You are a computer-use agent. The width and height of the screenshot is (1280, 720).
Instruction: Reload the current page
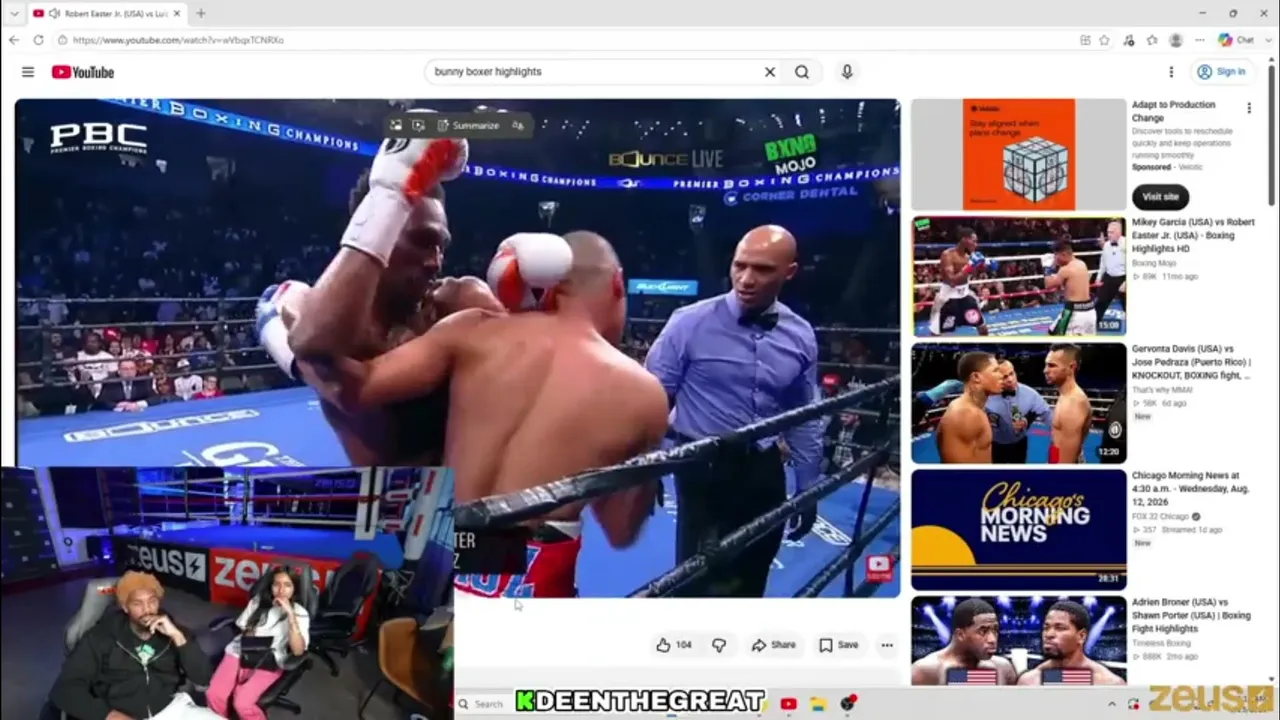pos(38,40)
